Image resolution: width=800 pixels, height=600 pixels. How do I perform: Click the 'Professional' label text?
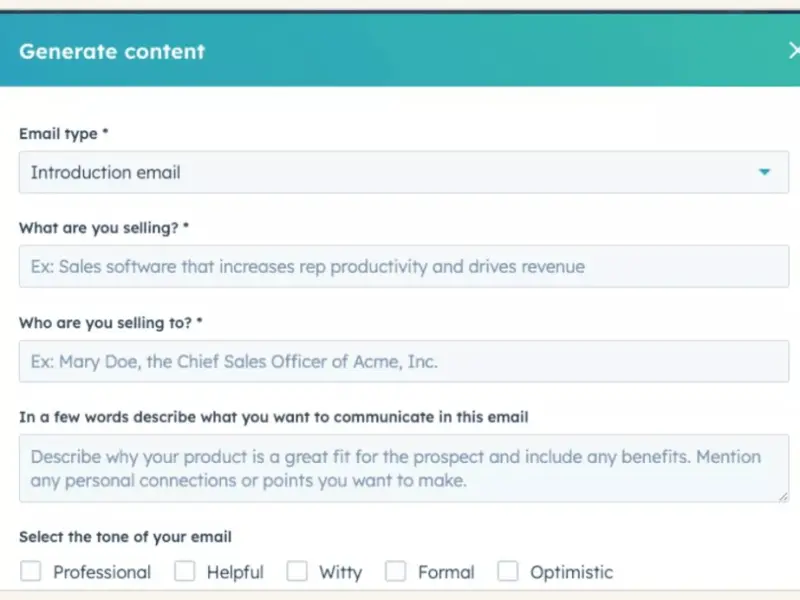[102, 573]
